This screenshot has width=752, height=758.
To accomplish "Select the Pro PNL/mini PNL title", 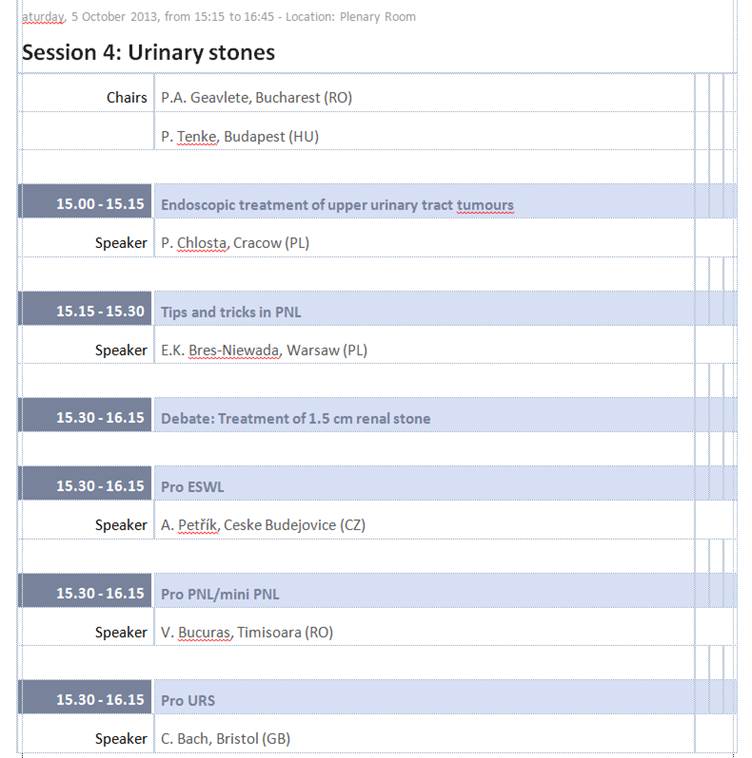I will tap(220, 594).
